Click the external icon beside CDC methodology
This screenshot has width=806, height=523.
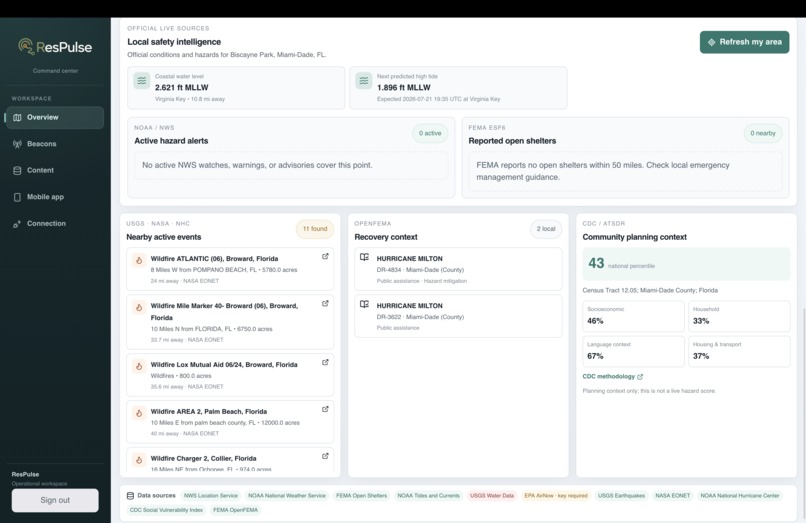pyautogui.click(x=640, y=377)
